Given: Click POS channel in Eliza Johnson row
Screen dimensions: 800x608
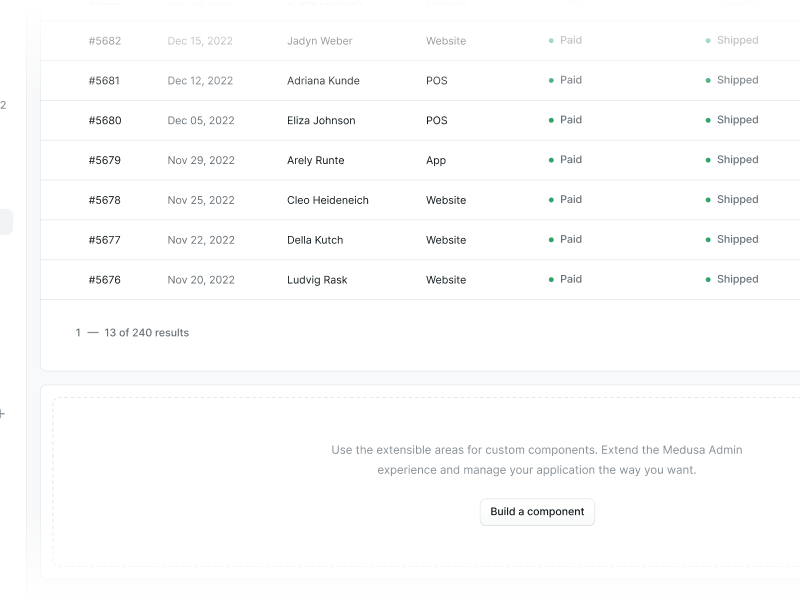Looking at the screenshot, I should (x=437, y=120).
